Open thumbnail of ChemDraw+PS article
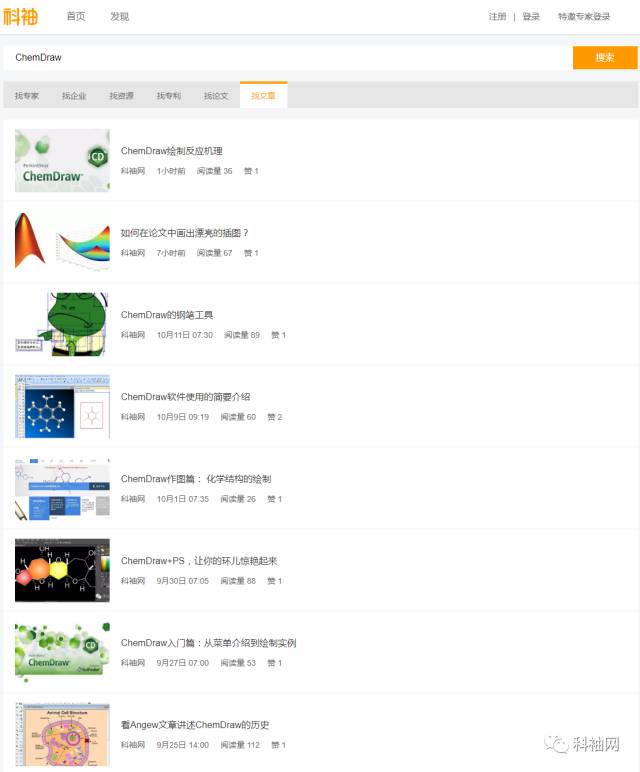Viewport: 640px width, 772px height. 62,570
